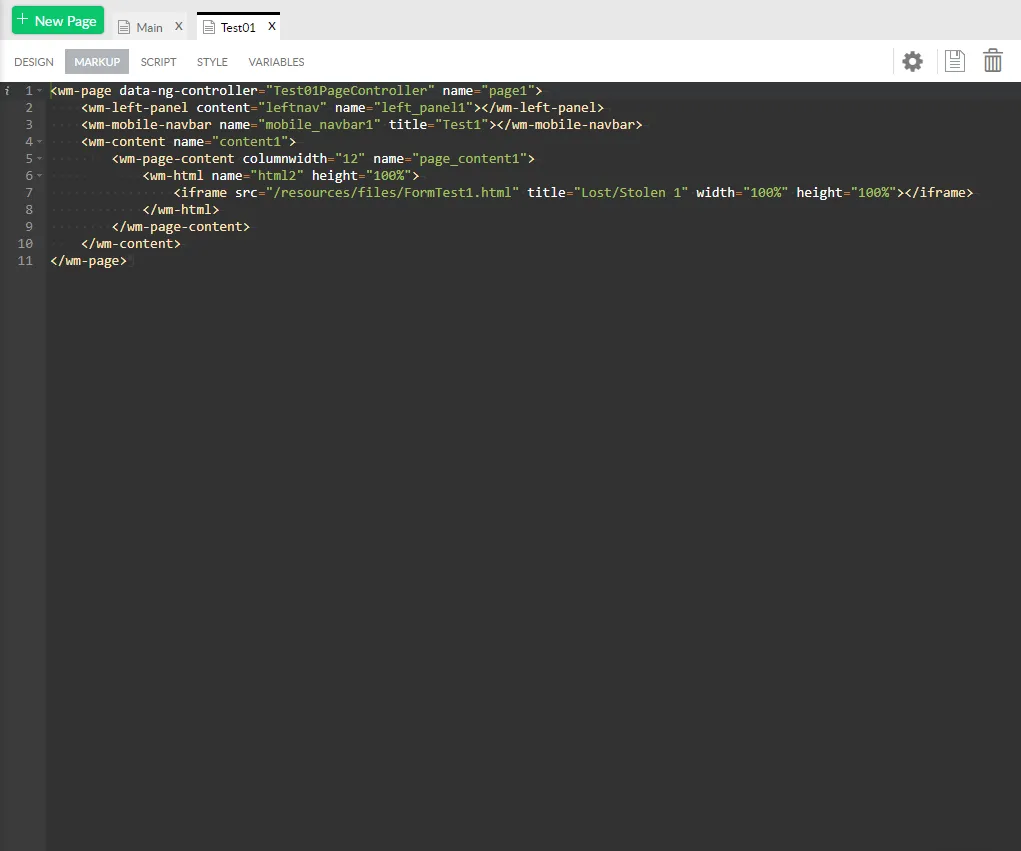Open the SCRIPT view tab
Viewport: 1021px width, 851px height.
(158, 62)
